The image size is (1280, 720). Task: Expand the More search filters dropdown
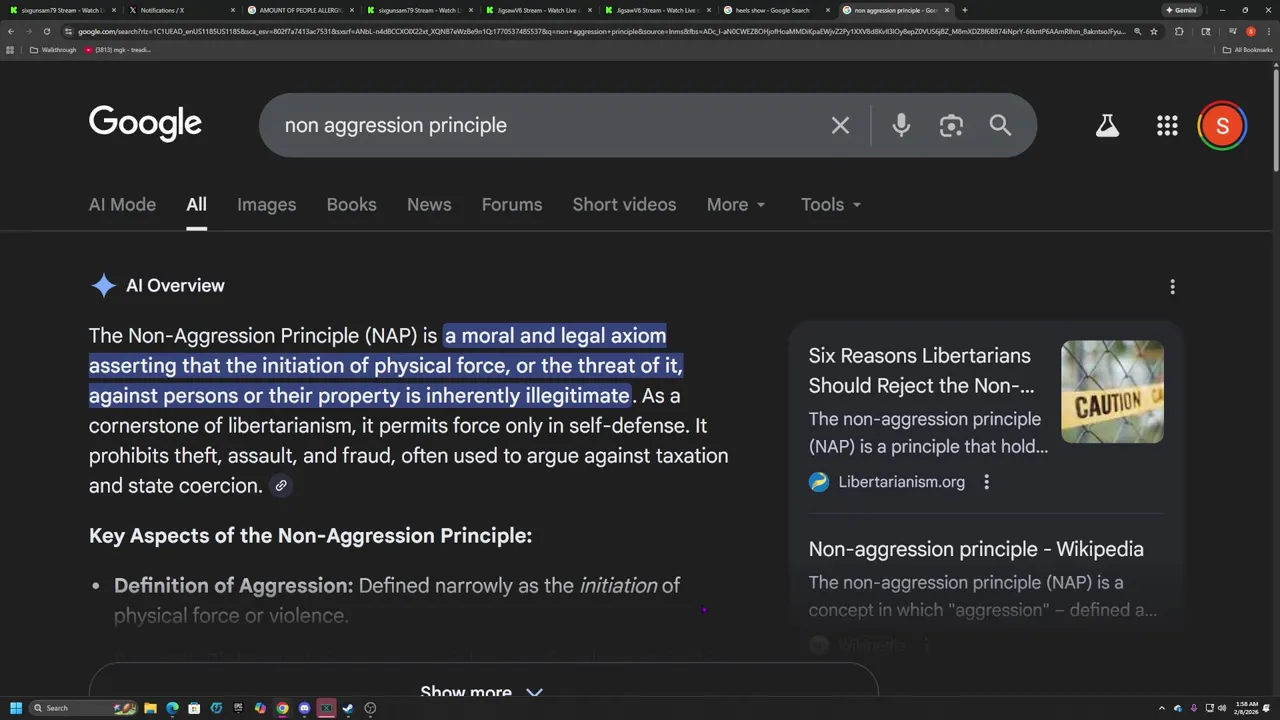click(736, 204)
